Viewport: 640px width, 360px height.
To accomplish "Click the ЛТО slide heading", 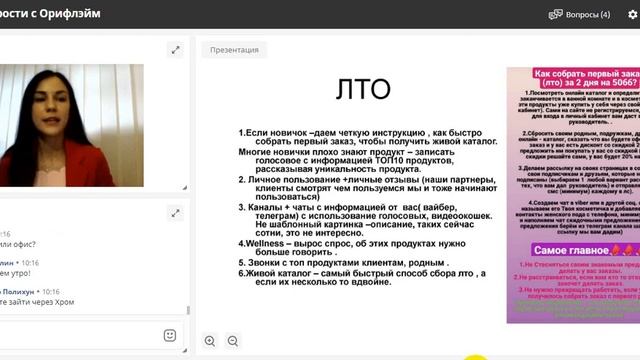I will [363, 89].
